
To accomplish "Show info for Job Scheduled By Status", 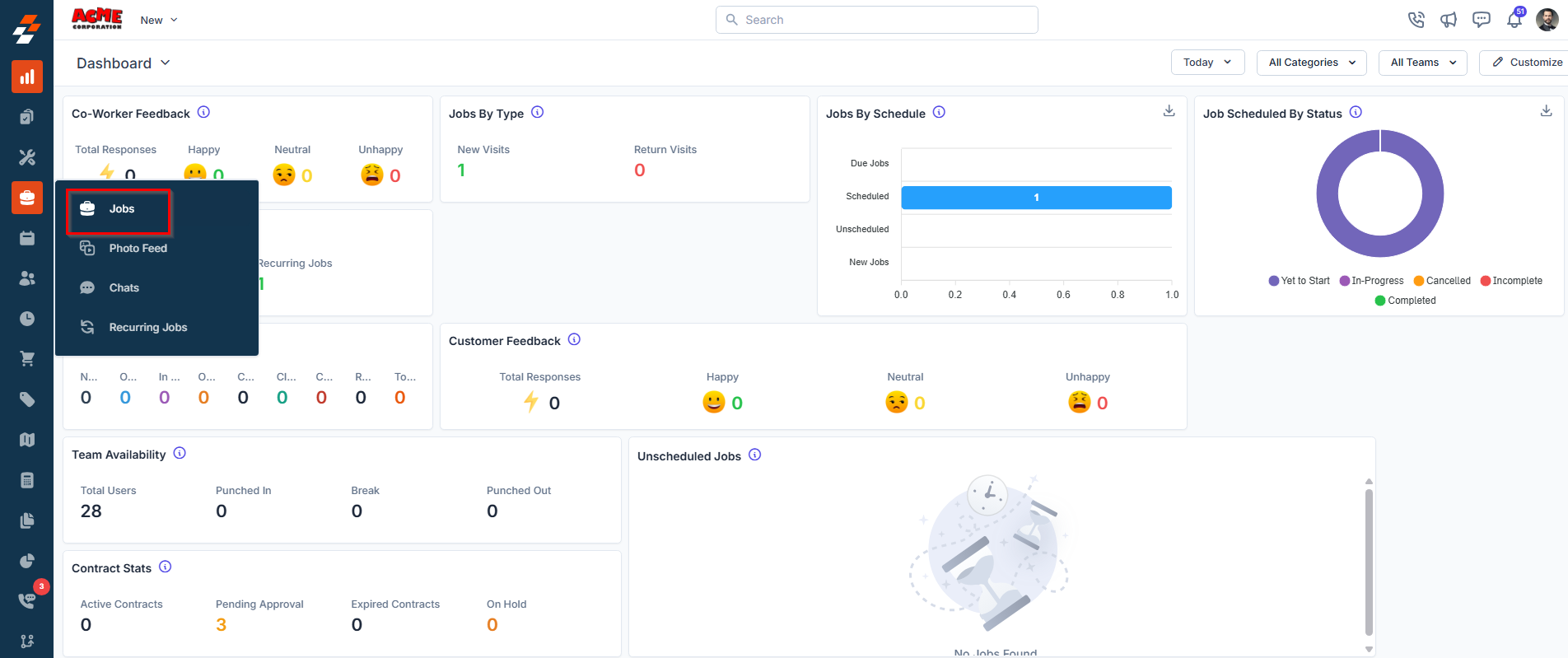I will (x=1356, y=112).
